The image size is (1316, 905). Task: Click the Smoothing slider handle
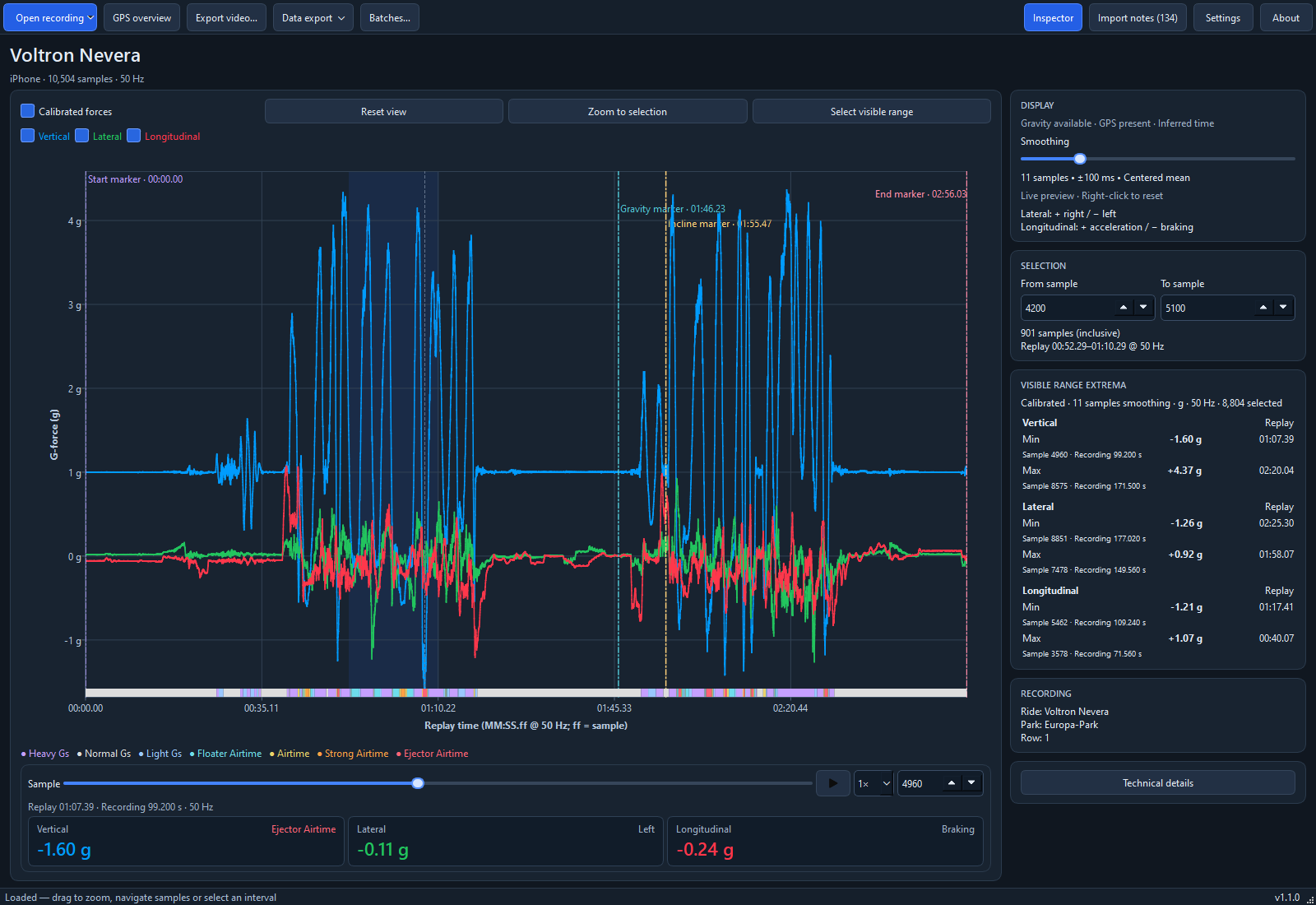(x=1080, y=159)
